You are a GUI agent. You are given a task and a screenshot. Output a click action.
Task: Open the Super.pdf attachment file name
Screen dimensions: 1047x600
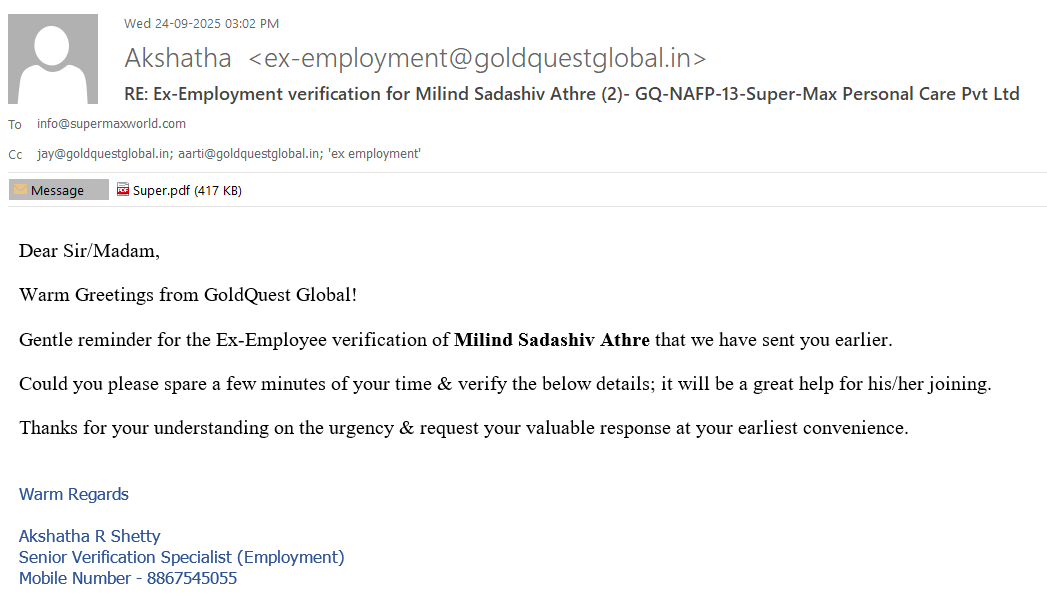[161, 190]
